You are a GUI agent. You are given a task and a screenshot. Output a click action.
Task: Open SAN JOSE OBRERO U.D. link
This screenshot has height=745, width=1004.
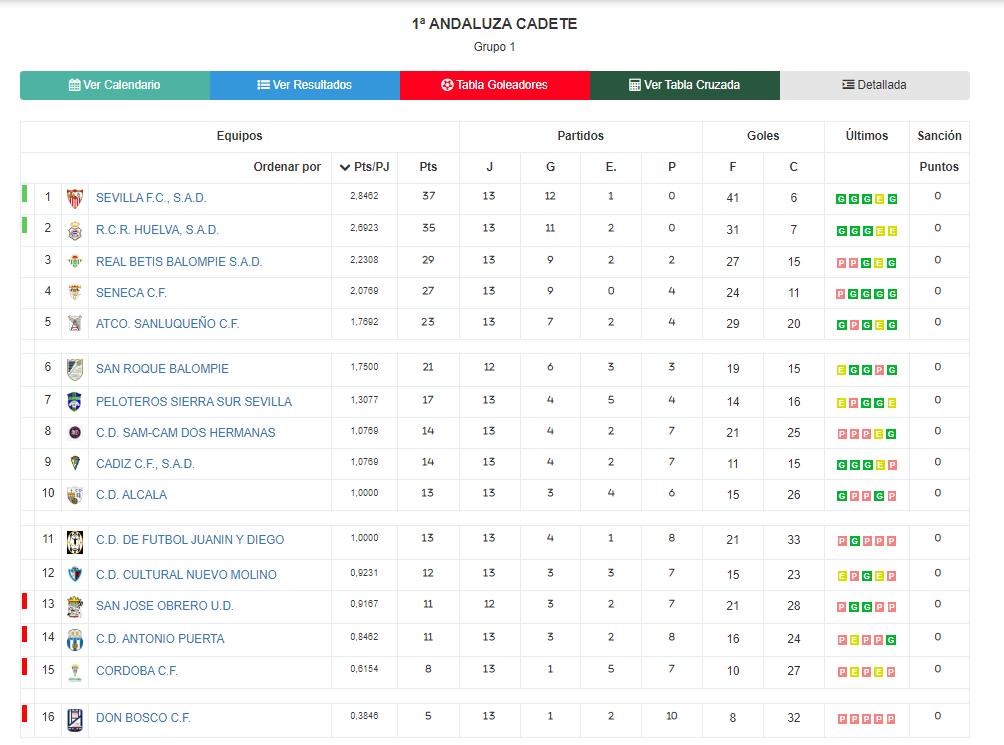165,606
